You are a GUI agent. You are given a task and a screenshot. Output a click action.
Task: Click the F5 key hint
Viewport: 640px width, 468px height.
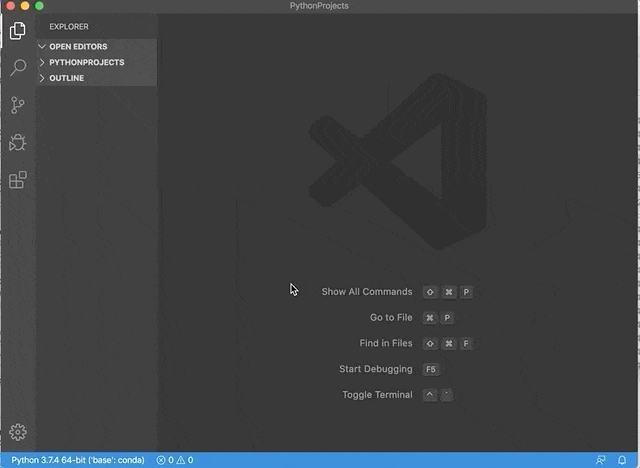tap(431, 369)
